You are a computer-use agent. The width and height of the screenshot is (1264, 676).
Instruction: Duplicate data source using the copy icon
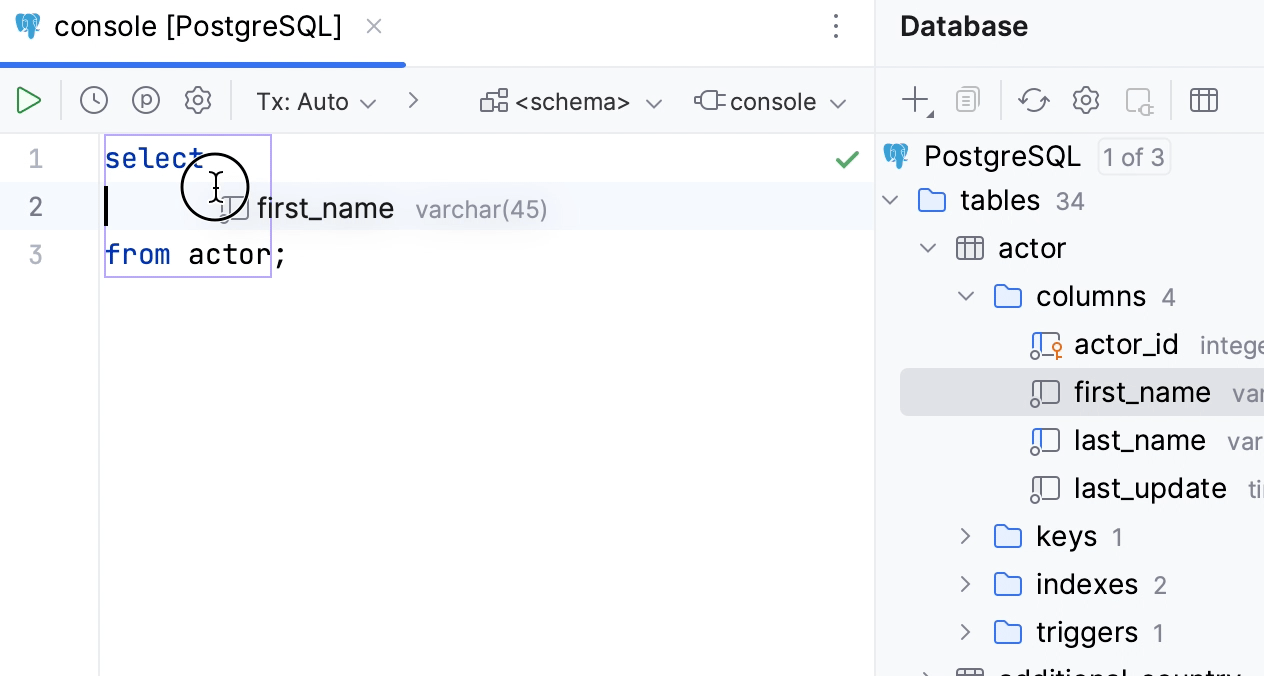tap(966, 100)
